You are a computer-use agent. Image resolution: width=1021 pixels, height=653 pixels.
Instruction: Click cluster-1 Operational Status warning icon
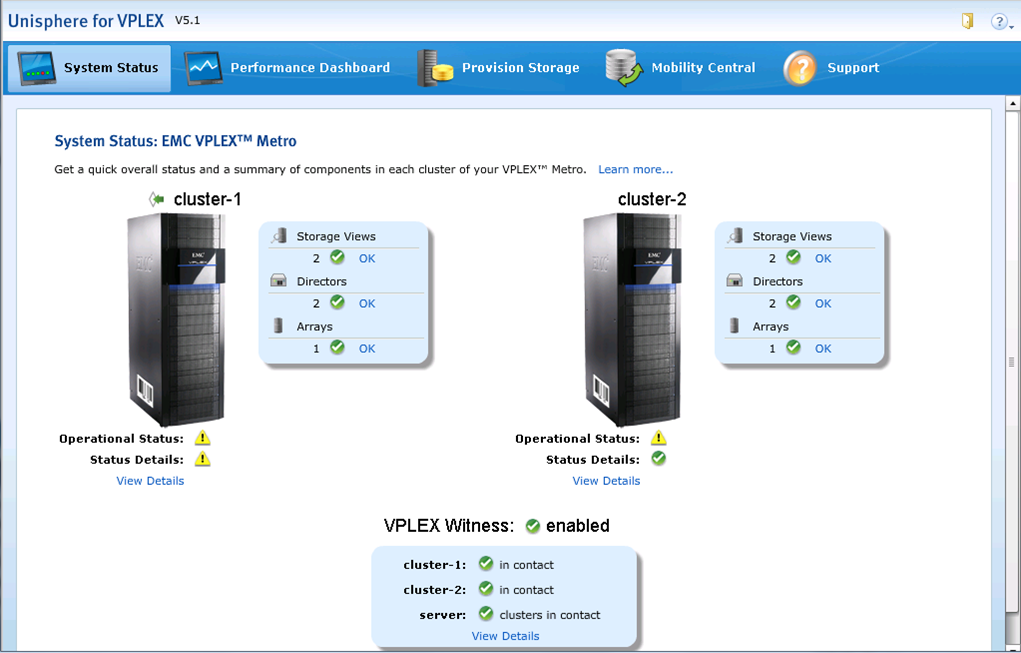(x=203, y=438)
